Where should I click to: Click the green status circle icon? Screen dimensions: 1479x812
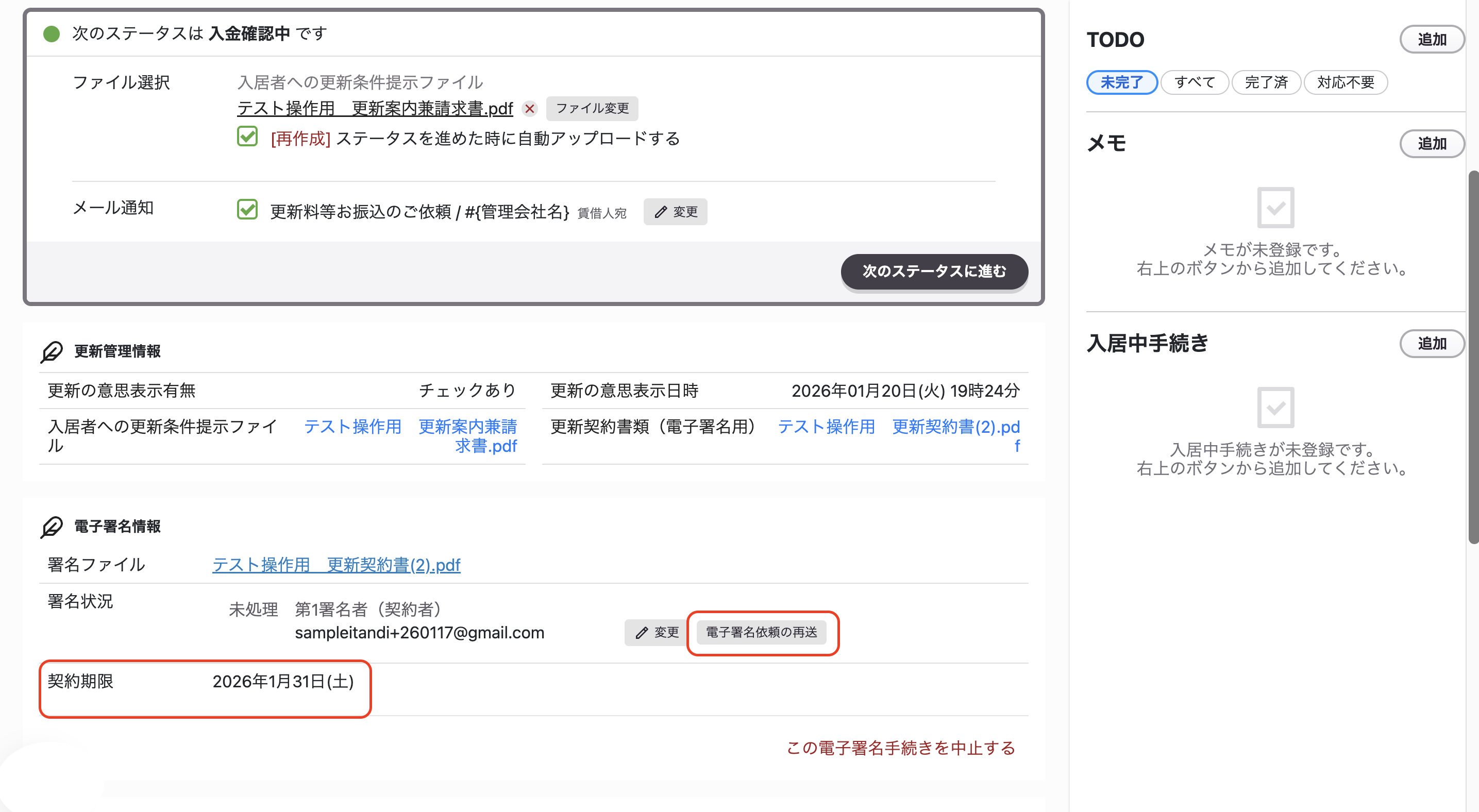click(52, 34)
